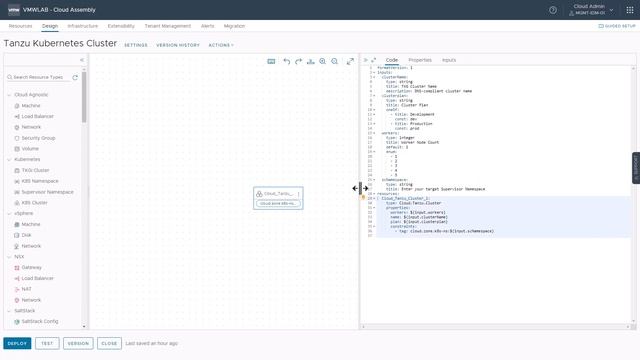640x360 pixels.
Task: Open the services app grid icon
Action: pyautogui.click(x=630, y=10)
